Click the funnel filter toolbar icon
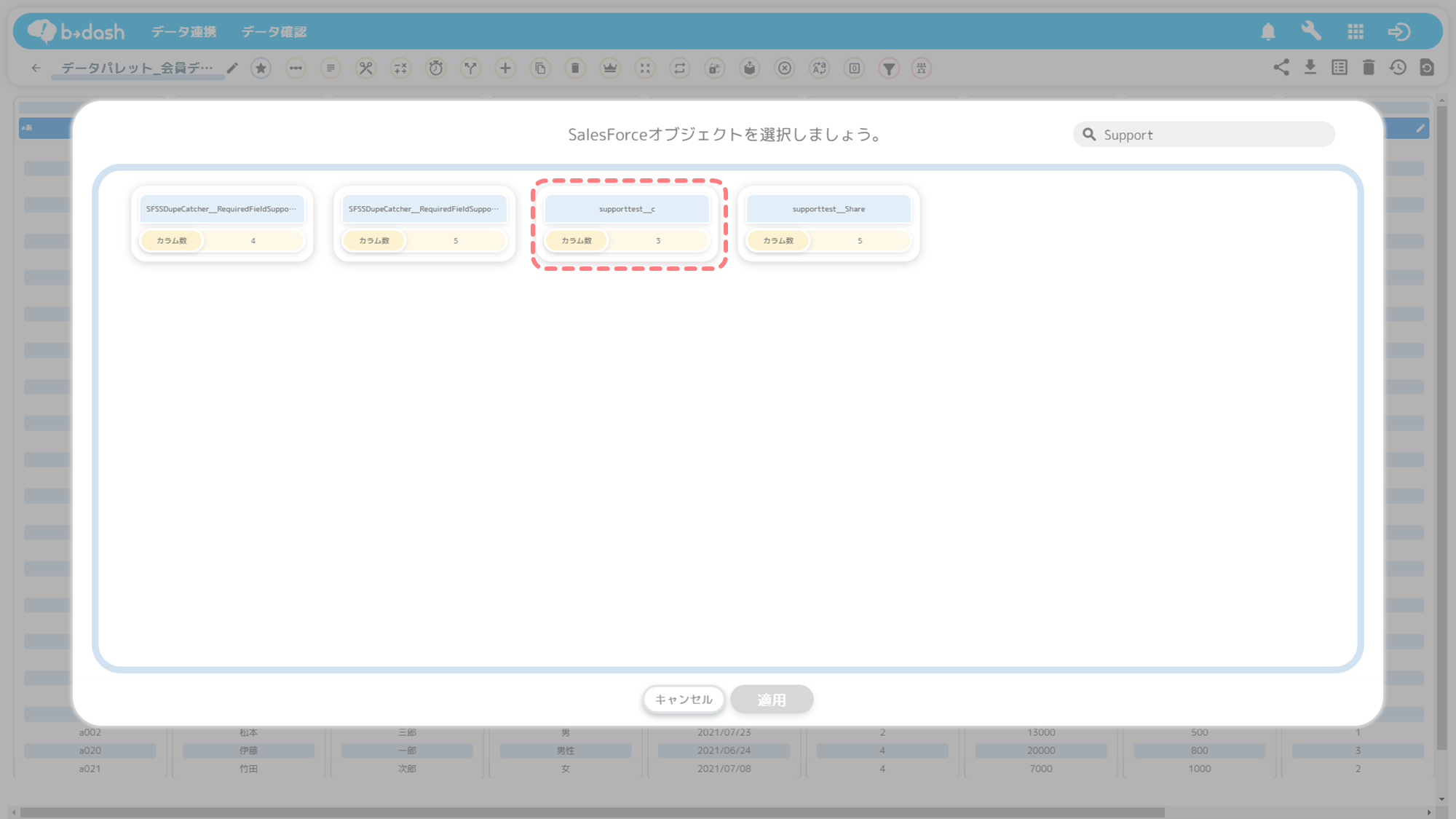 pyautogui.click(x=890, y=68)
